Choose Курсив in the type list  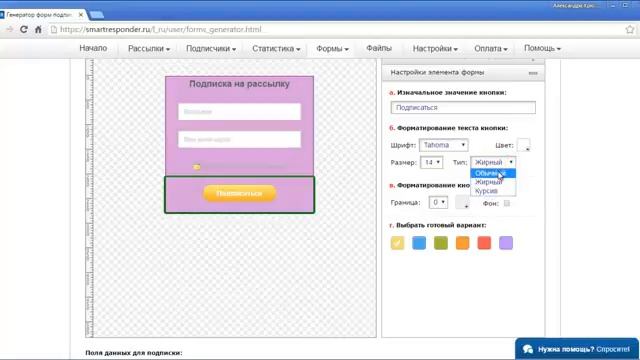[493, 191]
